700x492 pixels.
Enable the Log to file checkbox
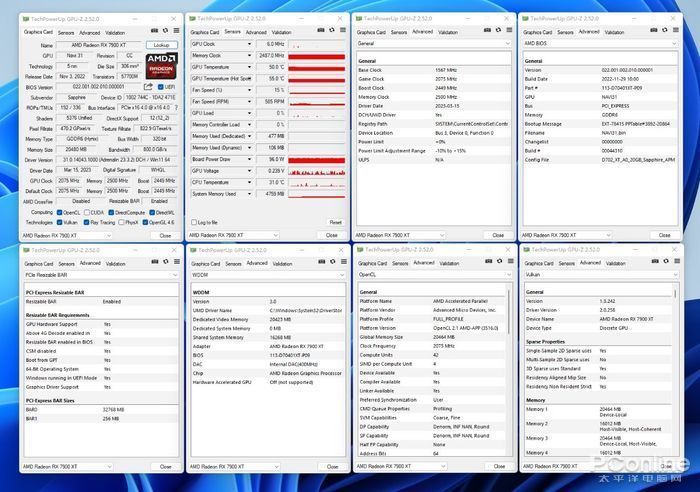194,222
